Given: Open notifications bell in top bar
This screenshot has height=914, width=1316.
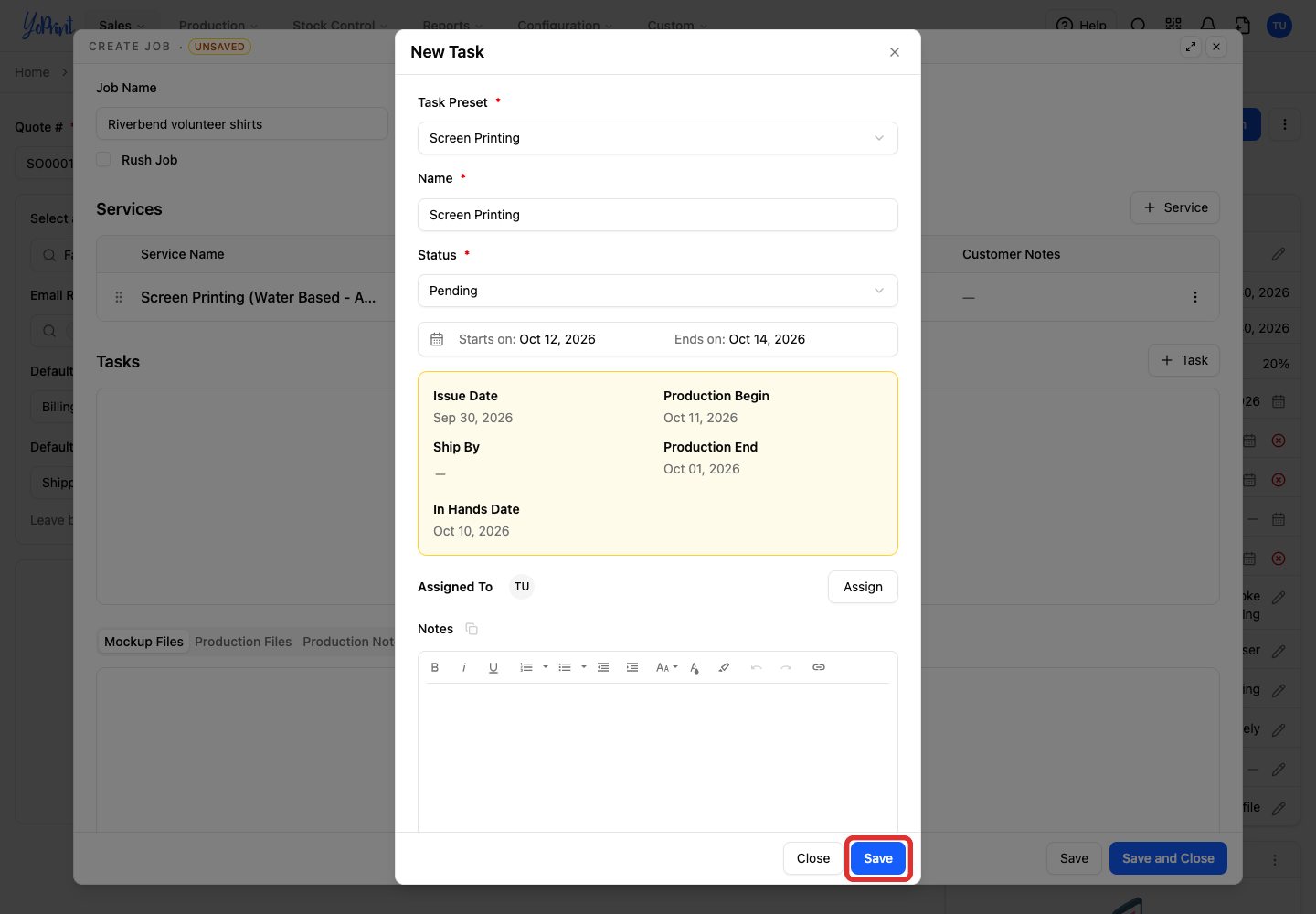Looking at the screenshot, I should [1208, 26].
